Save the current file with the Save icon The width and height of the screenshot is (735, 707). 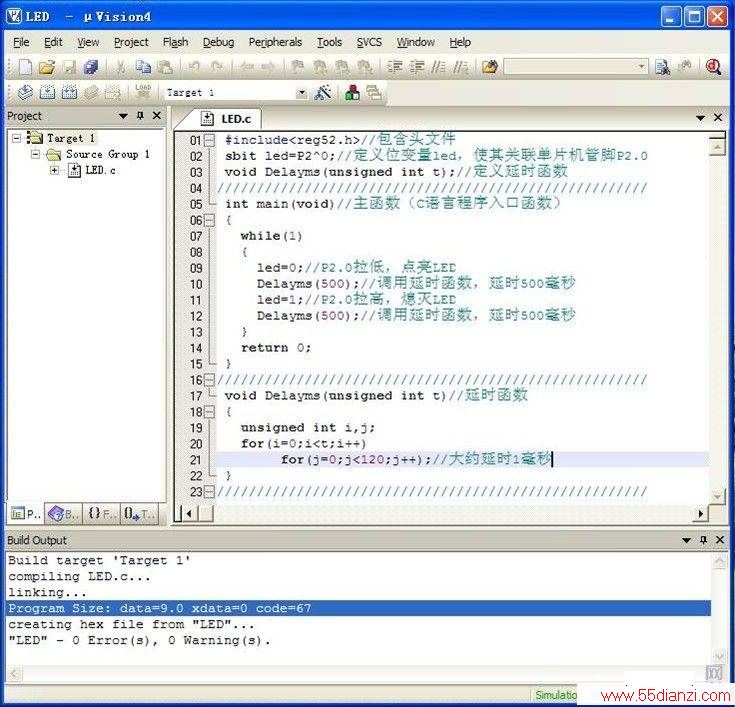click(x=69, y=68)
